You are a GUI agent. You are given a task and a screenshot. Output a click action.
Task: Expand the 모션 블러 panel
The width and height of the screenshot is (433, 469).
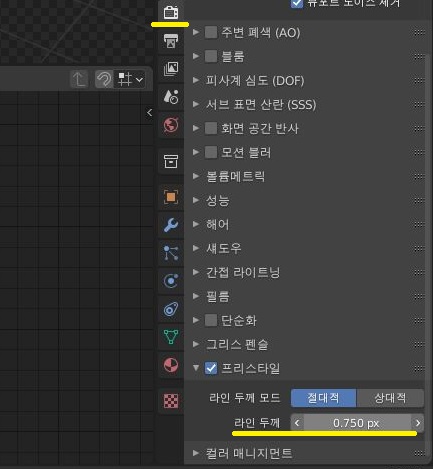[196, 152]
